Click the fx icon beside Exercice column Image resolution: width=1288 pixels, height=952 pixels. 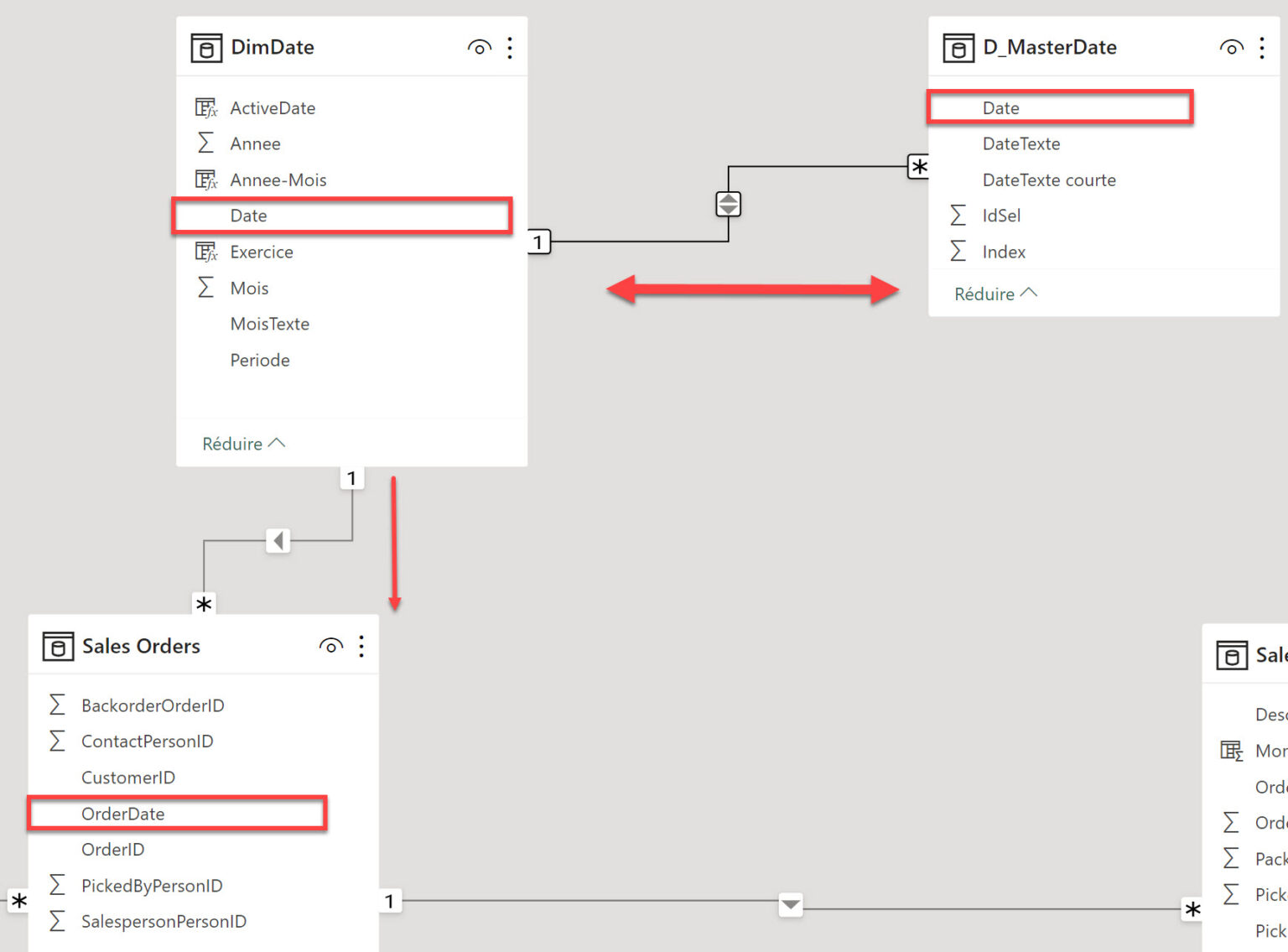point(205,252)
